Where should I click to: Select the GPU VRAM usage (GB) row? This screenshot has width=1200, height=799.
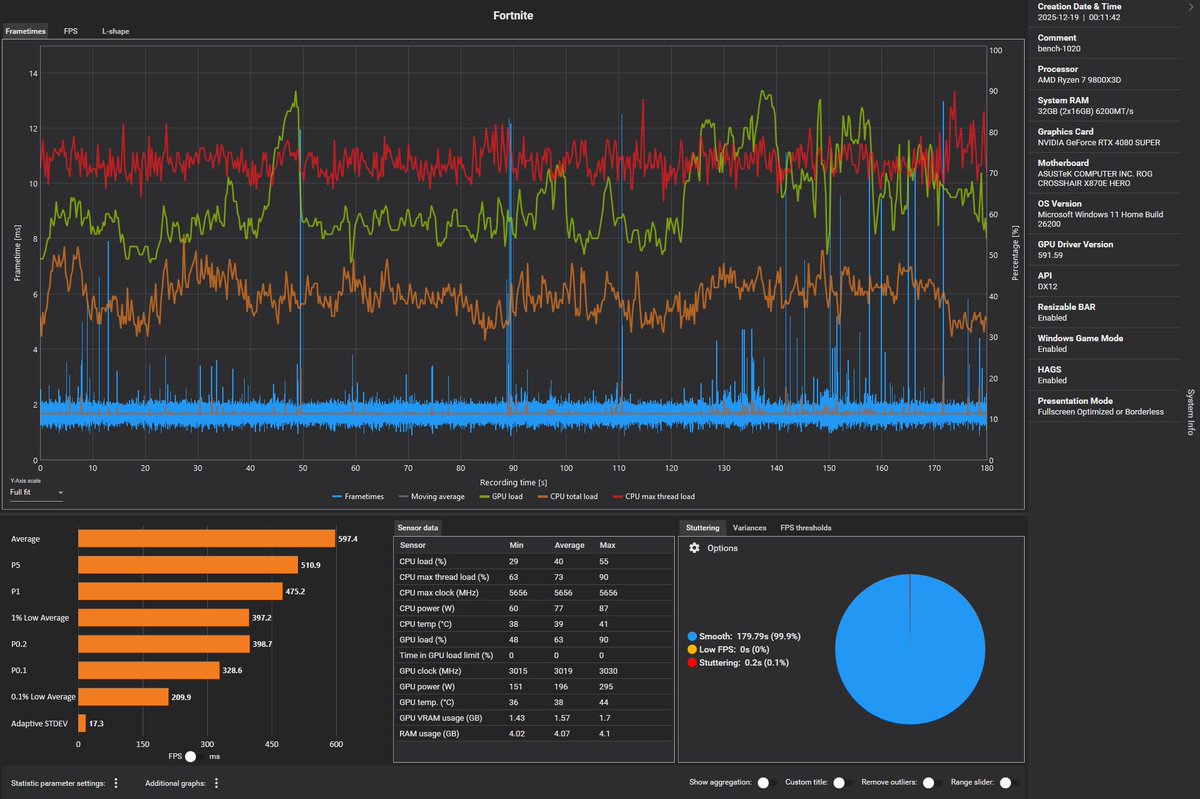click(534, 717)
